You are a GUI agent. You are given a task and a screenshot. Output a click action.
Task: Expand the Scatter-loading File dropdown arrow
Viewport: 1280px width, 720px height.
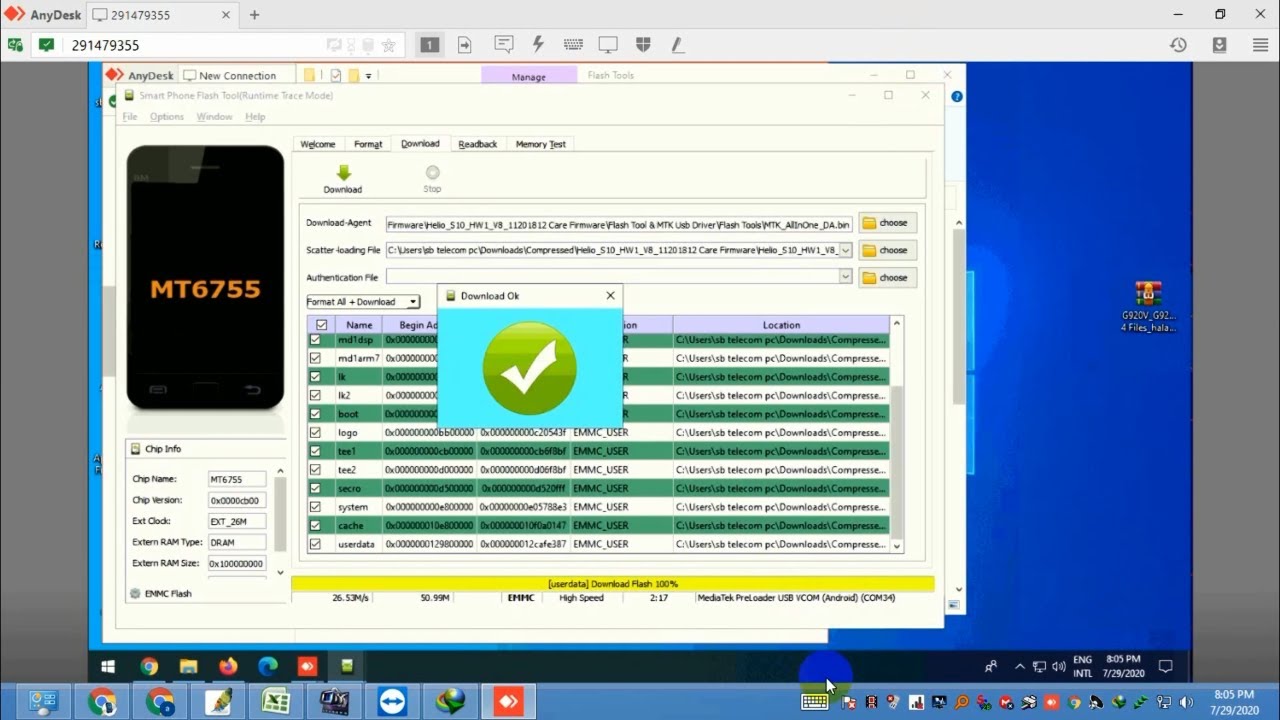click(x=846, y=250)
